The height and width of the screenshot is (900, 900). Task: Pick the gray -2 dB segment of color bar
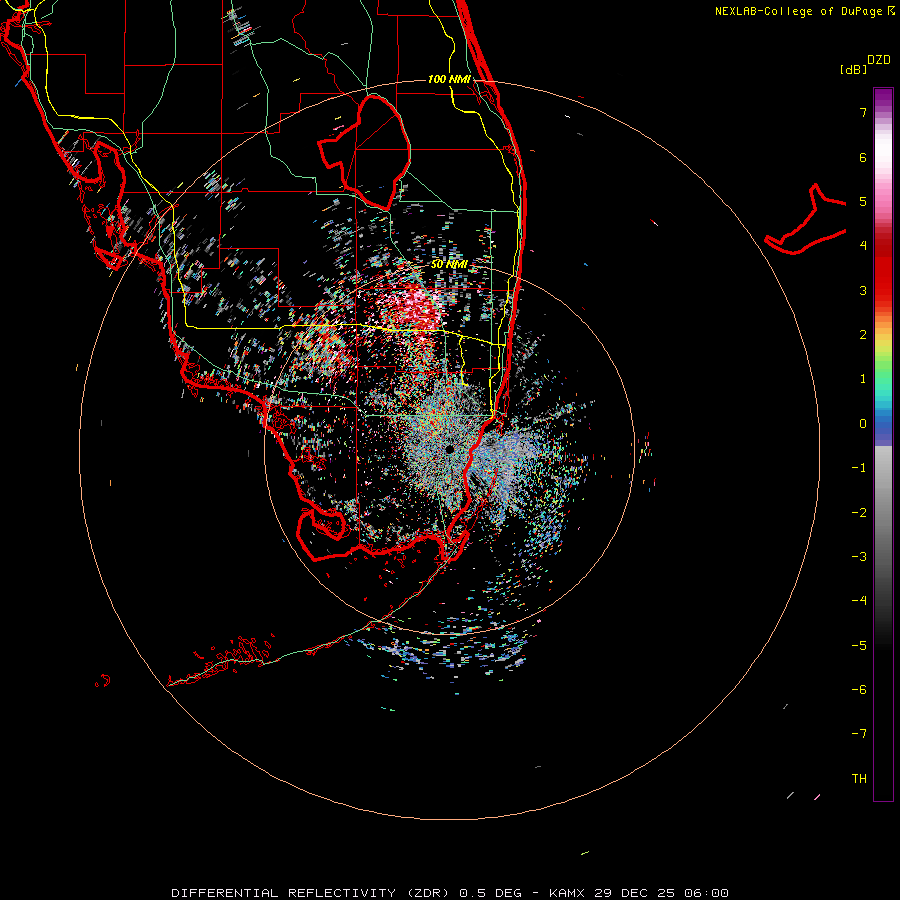(883, 512)
